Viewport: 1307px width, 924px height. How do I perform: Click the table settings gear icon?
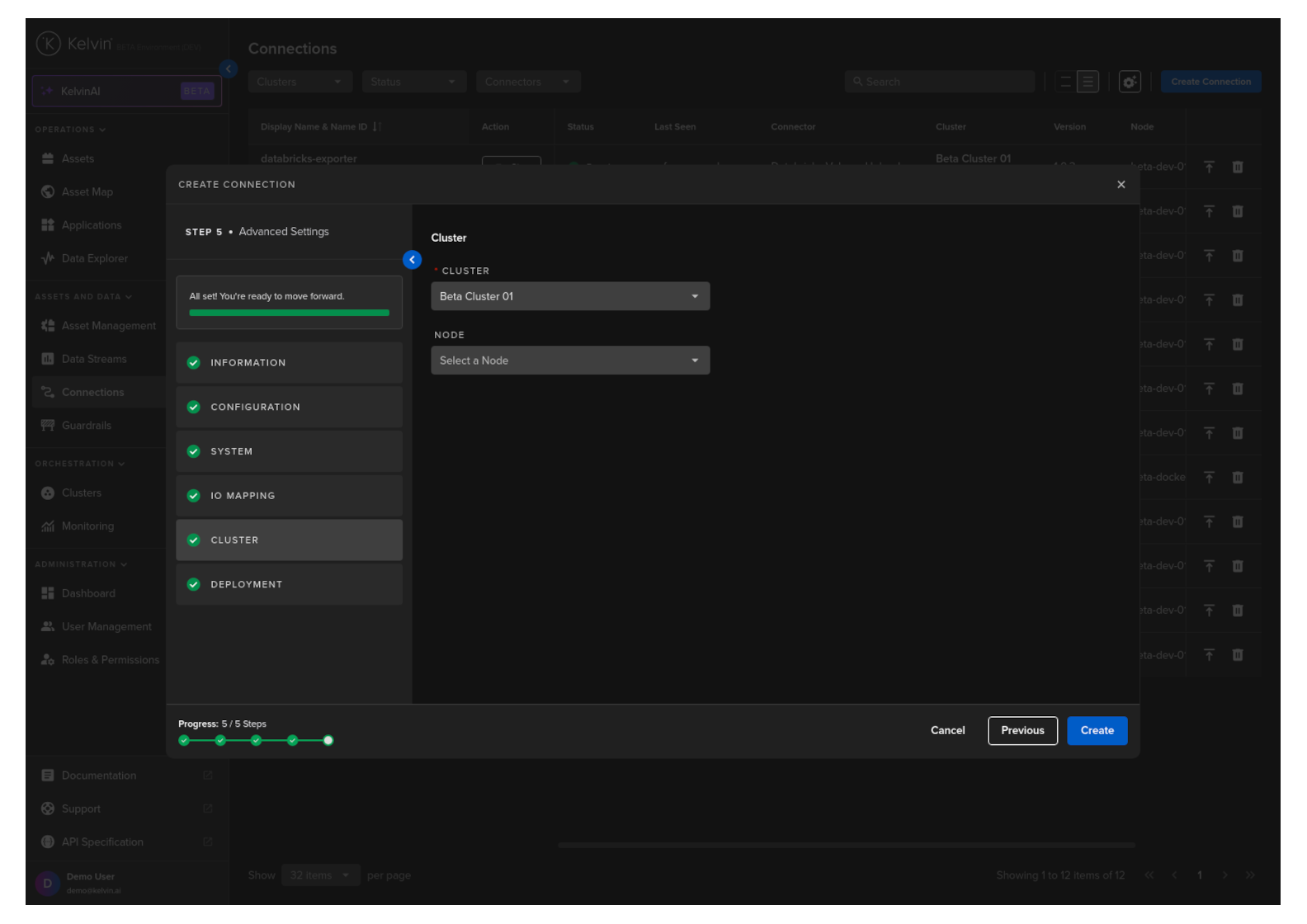[x=1129, y=82]
